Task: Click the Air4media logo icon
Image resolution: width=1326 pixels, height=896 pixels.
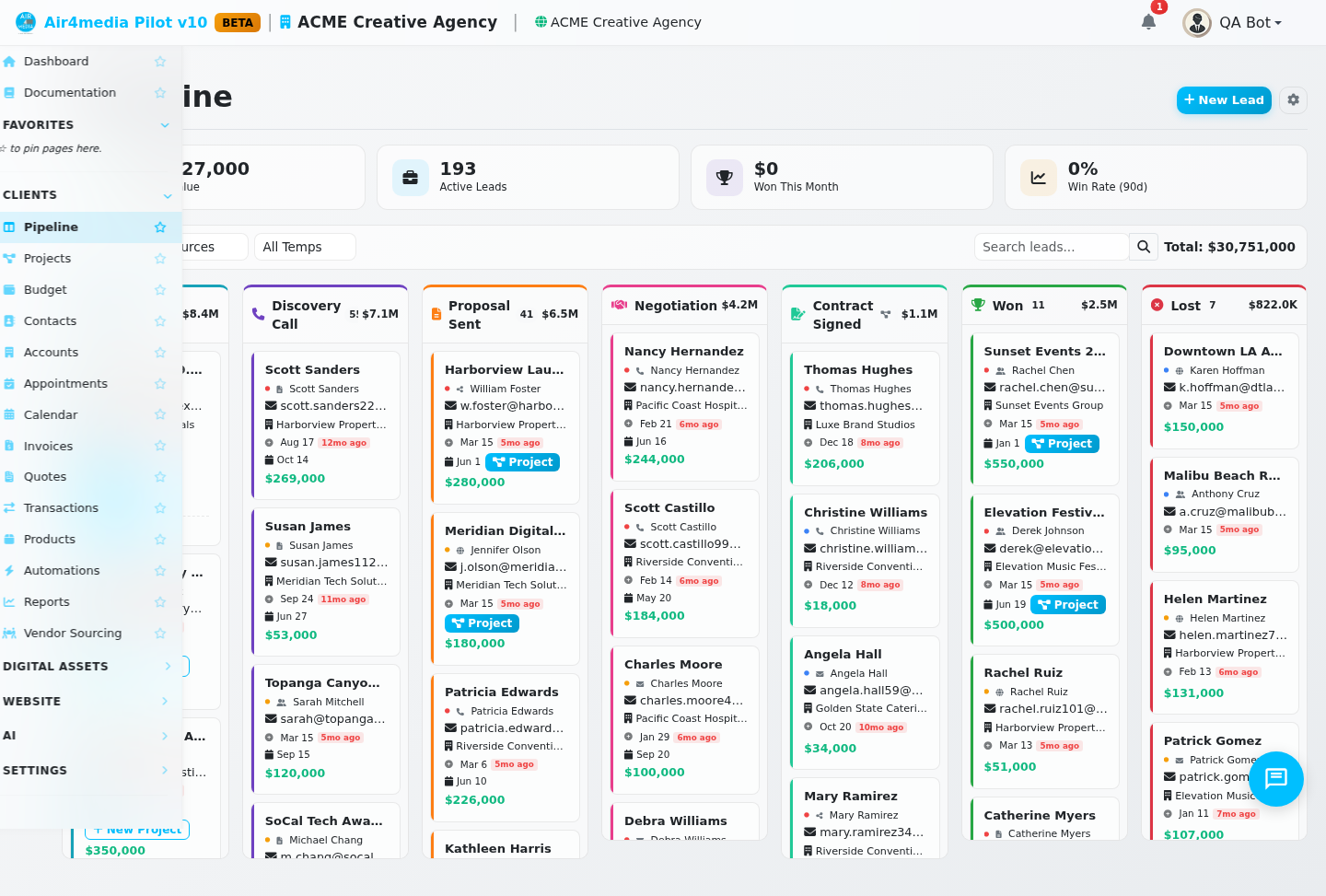Action: click(x=26, y=22)
